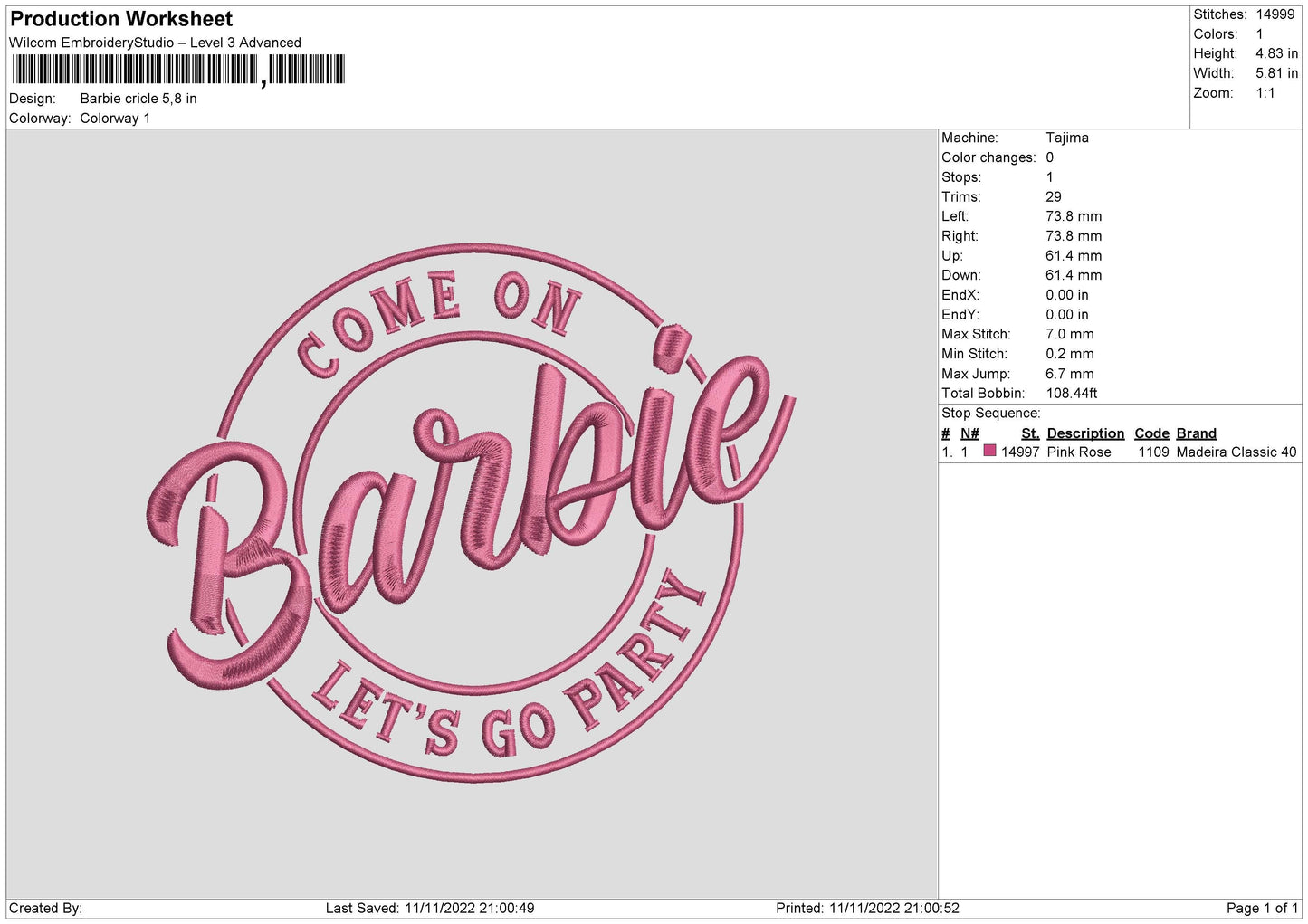The width and height of the screenshot is (1308, 924).
Task: Click the Pink Rose color swatch
Action: point(989,451)
